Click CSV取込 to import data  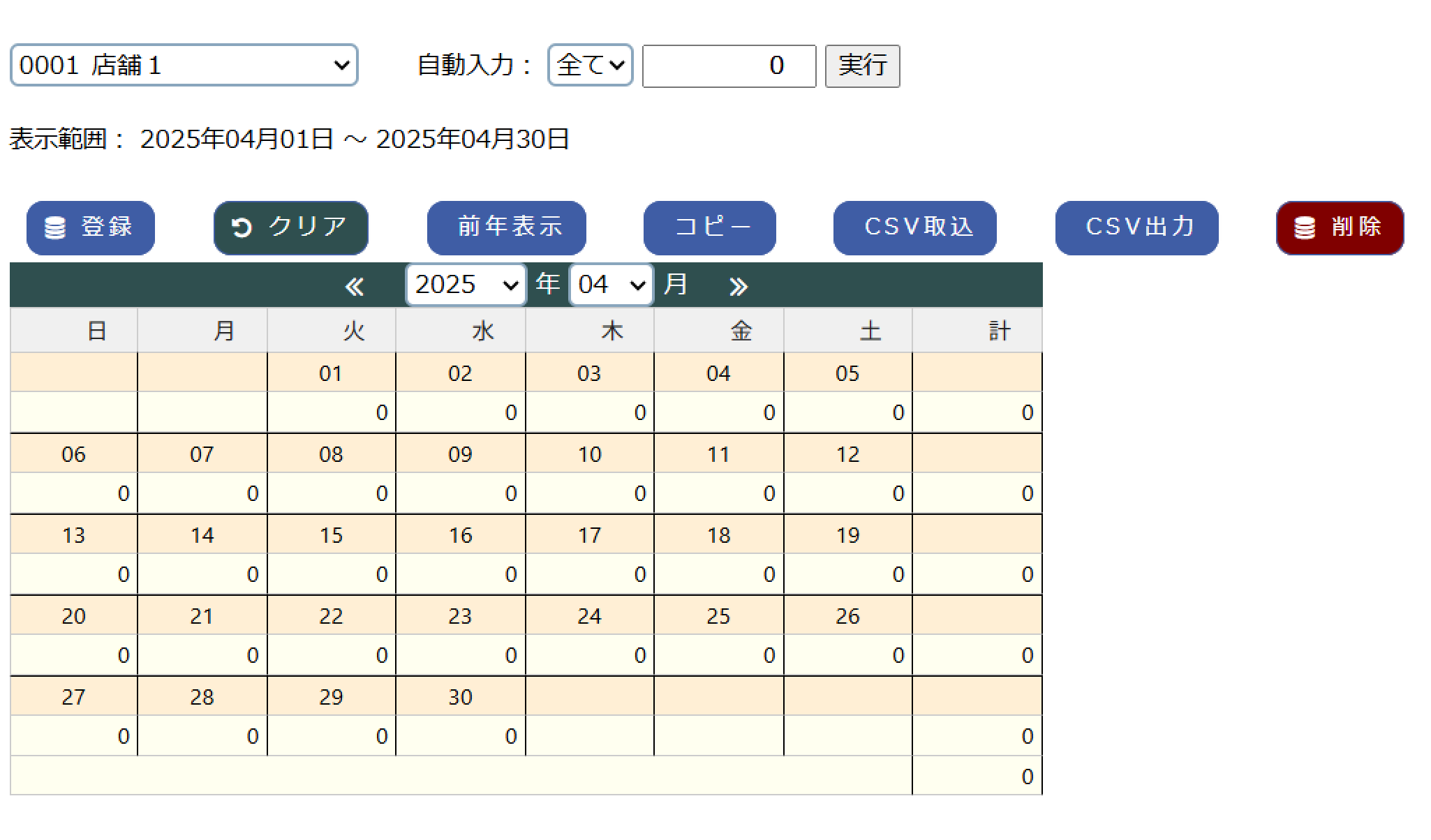pyautogui.click(x=914, y=227)
